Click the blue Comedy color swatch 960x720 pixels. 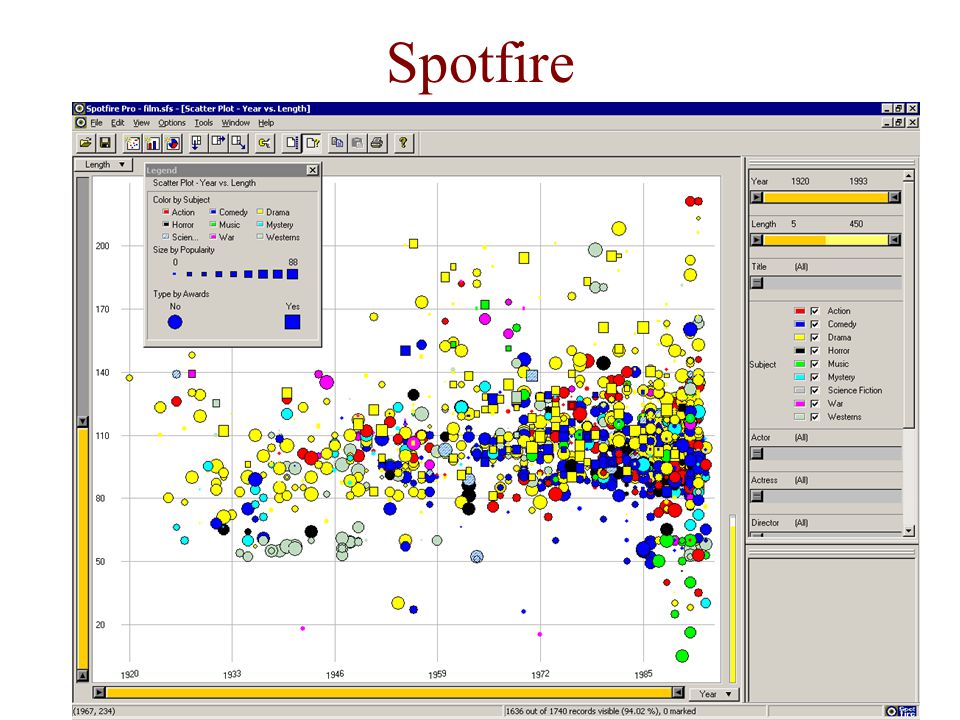800,324
